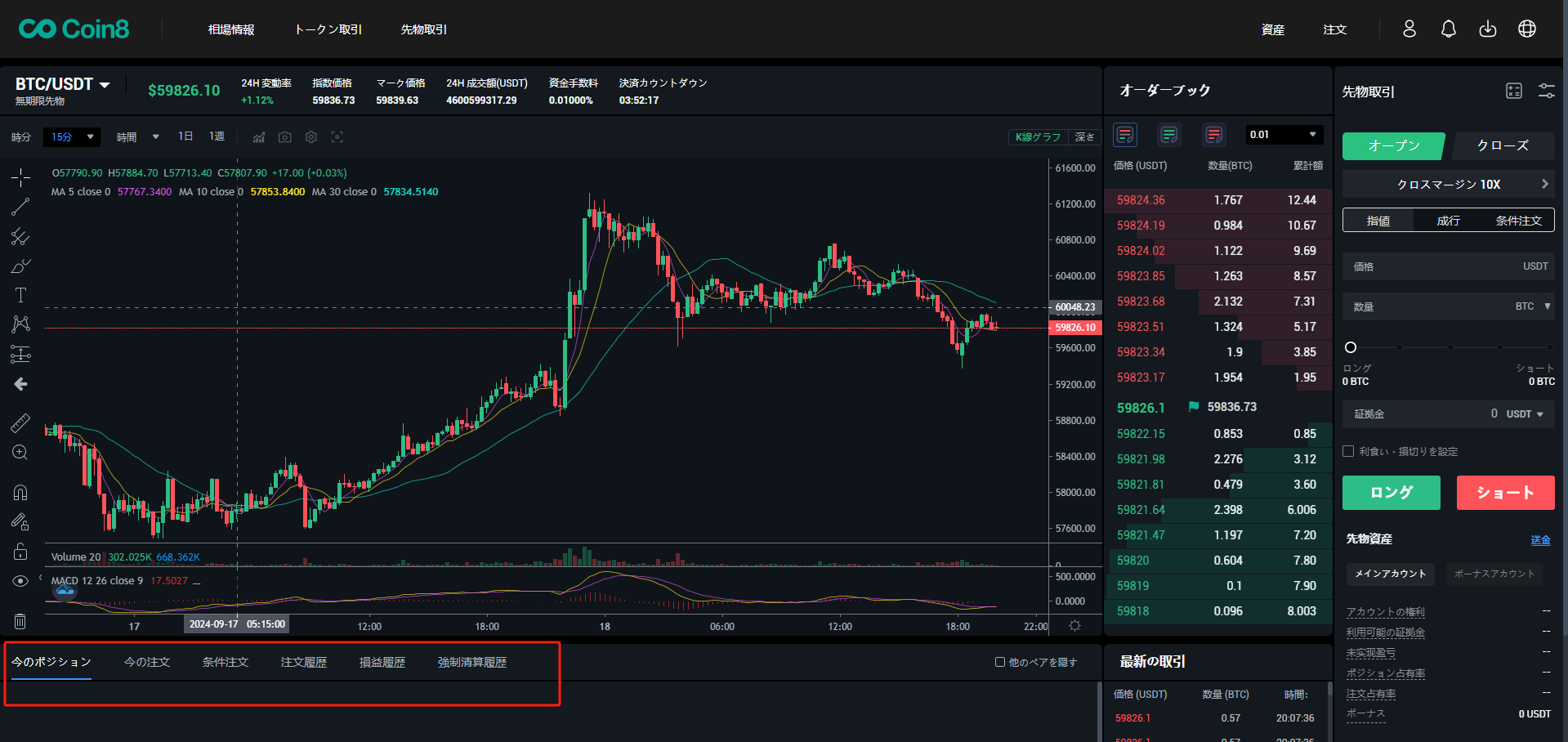Select the text tool in chart toolbar
The height and width of the screenshot is (742, 1568).
pos(20,295)
